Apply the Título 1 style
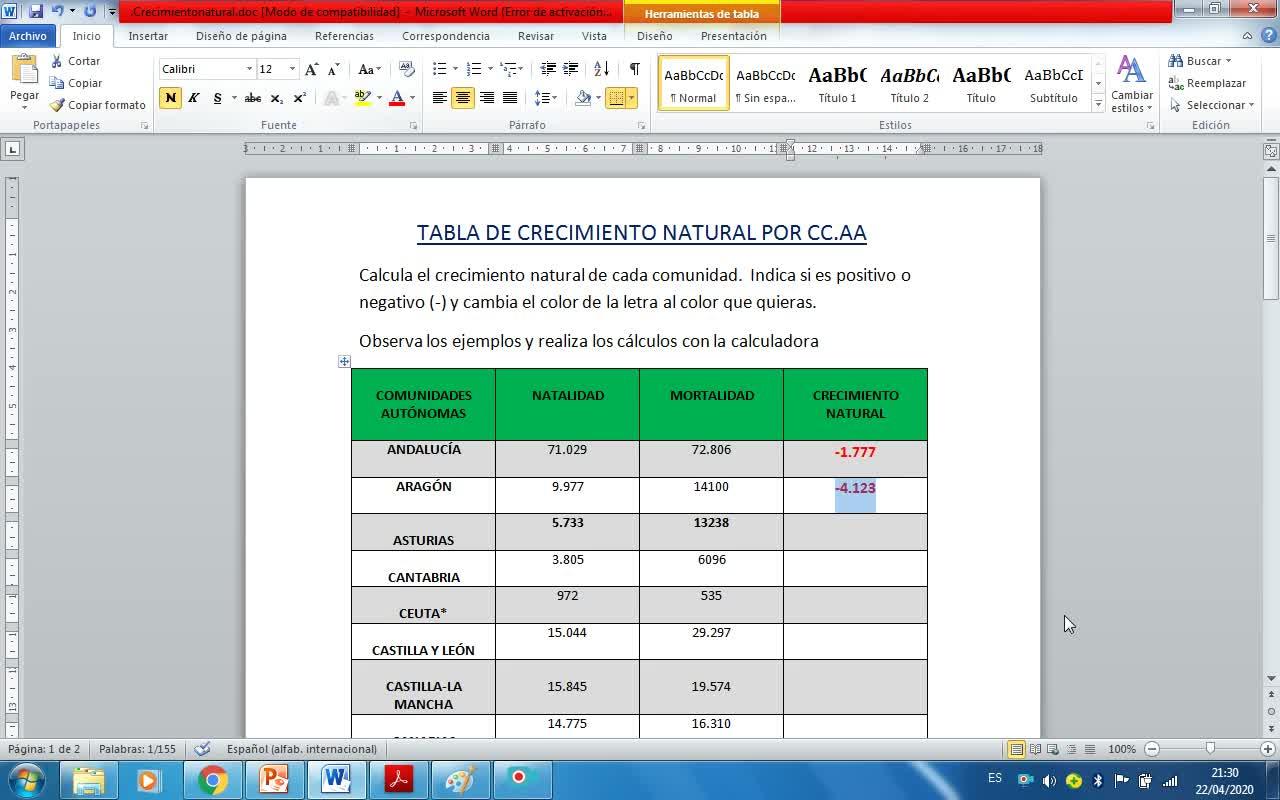1280x800 pixels. 837,83
